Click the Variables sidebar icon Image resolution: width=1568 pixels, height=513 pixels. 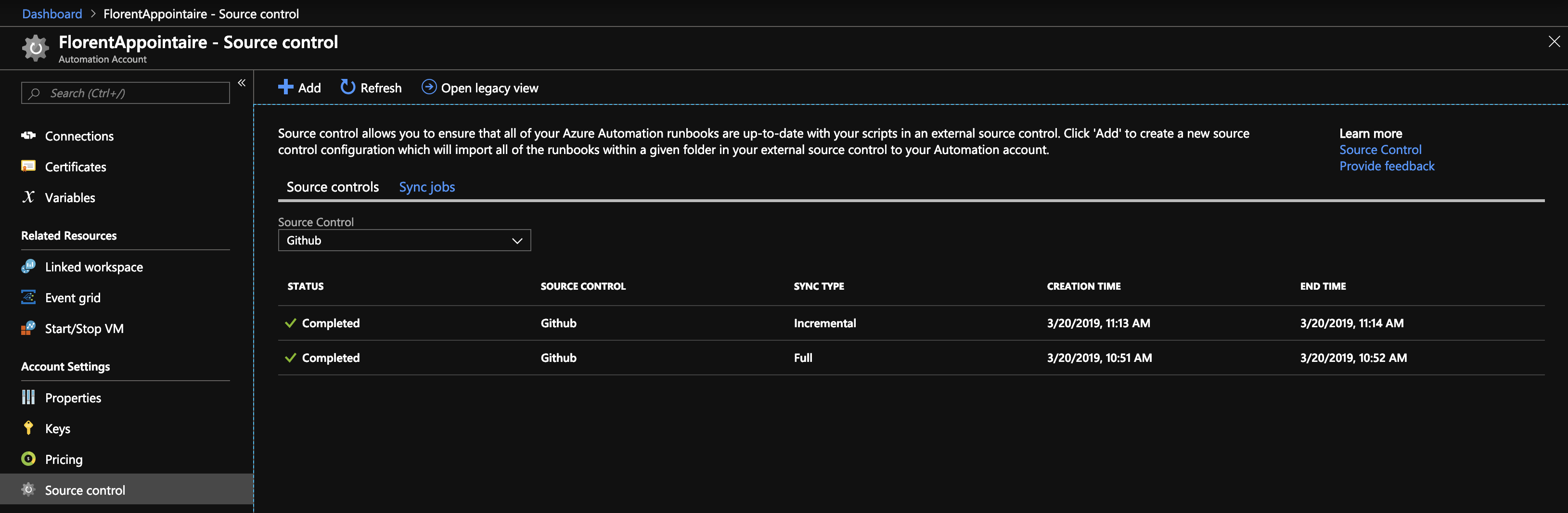28,196
